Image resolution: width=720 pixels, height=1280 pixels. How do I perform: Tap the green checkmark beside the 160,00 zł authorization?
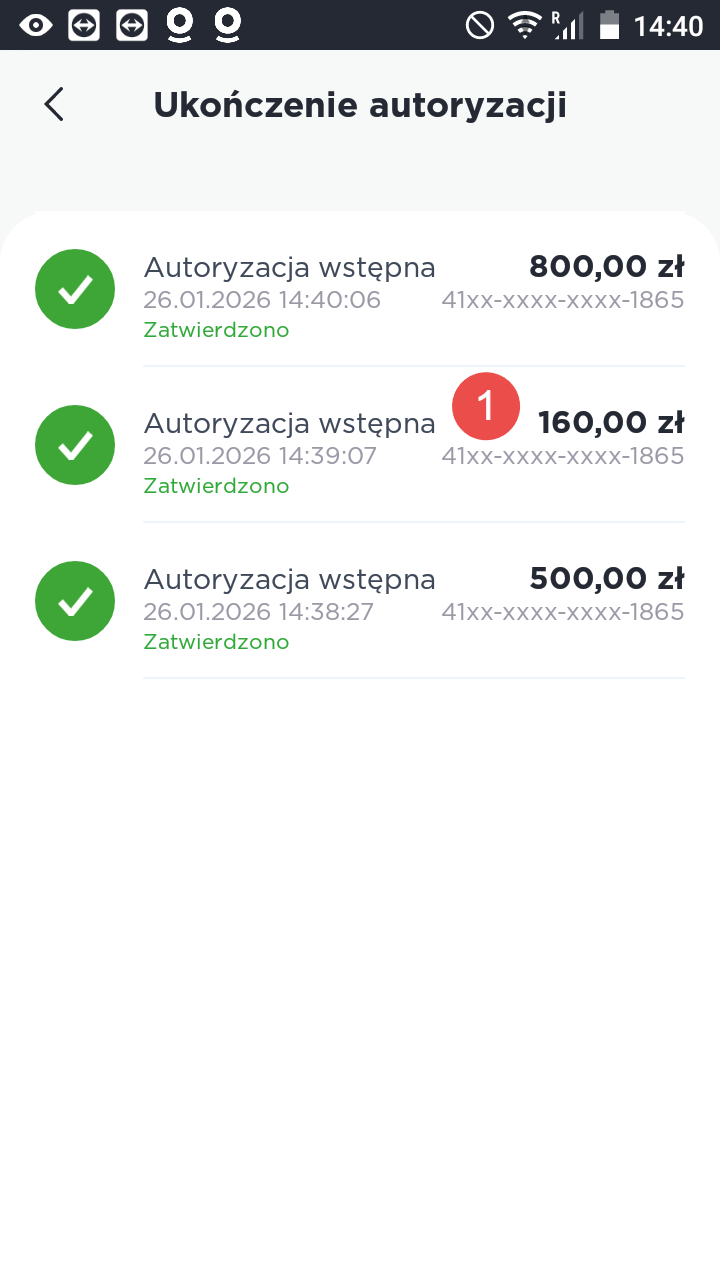[x=75, y=445]
